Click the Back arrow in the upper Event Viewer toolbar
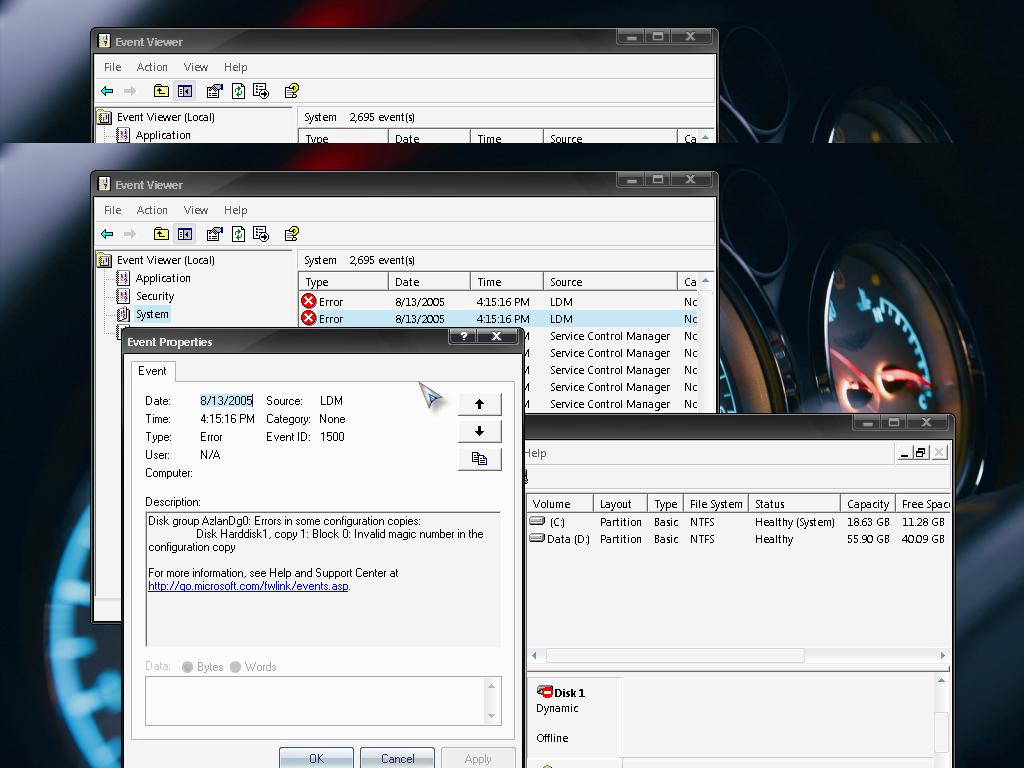This screenshot has height=768, width=1024. (x=107, y=91)
